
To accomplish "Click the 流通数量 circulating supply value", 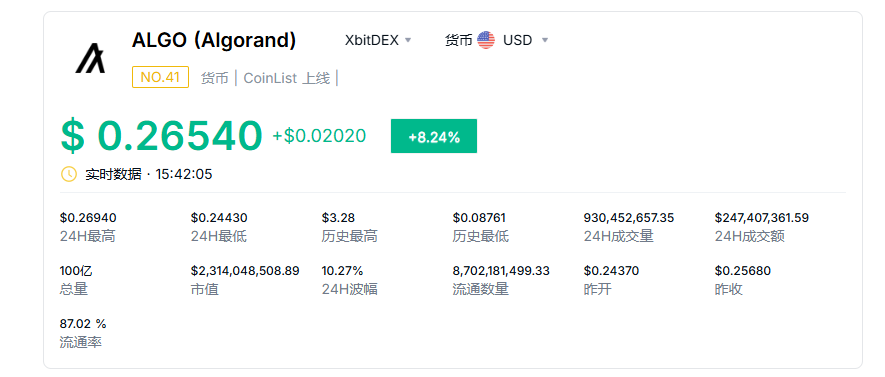I will (501, 271).
